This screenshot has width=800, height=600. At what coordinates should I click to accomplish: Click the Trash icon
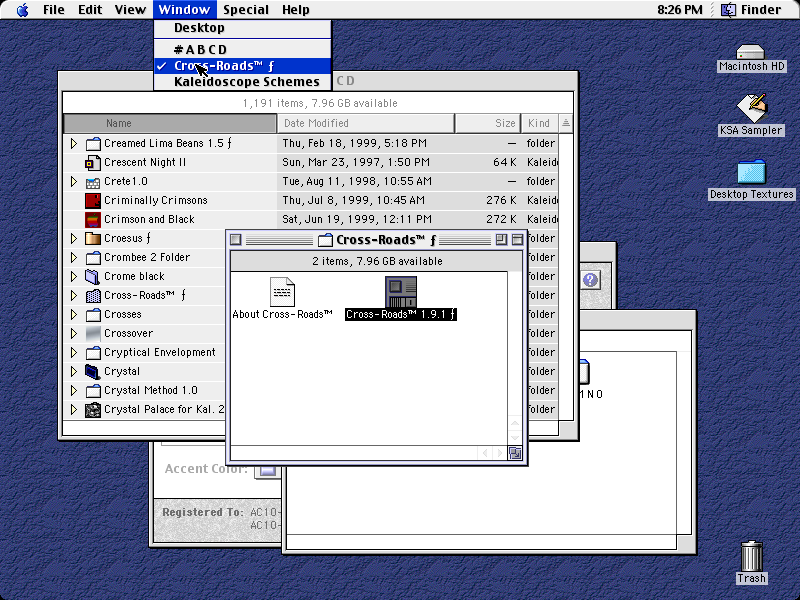click(x=751, y=556)
